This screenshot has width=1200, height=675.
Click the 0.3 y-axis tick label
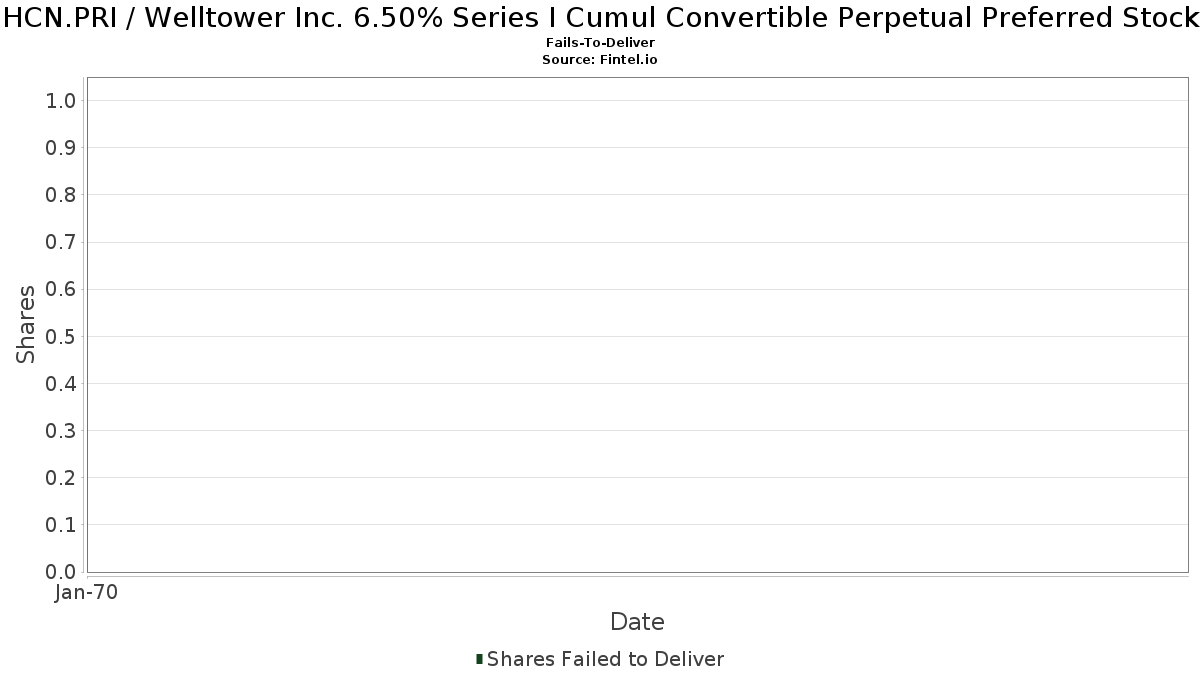(x=61, y=430)
